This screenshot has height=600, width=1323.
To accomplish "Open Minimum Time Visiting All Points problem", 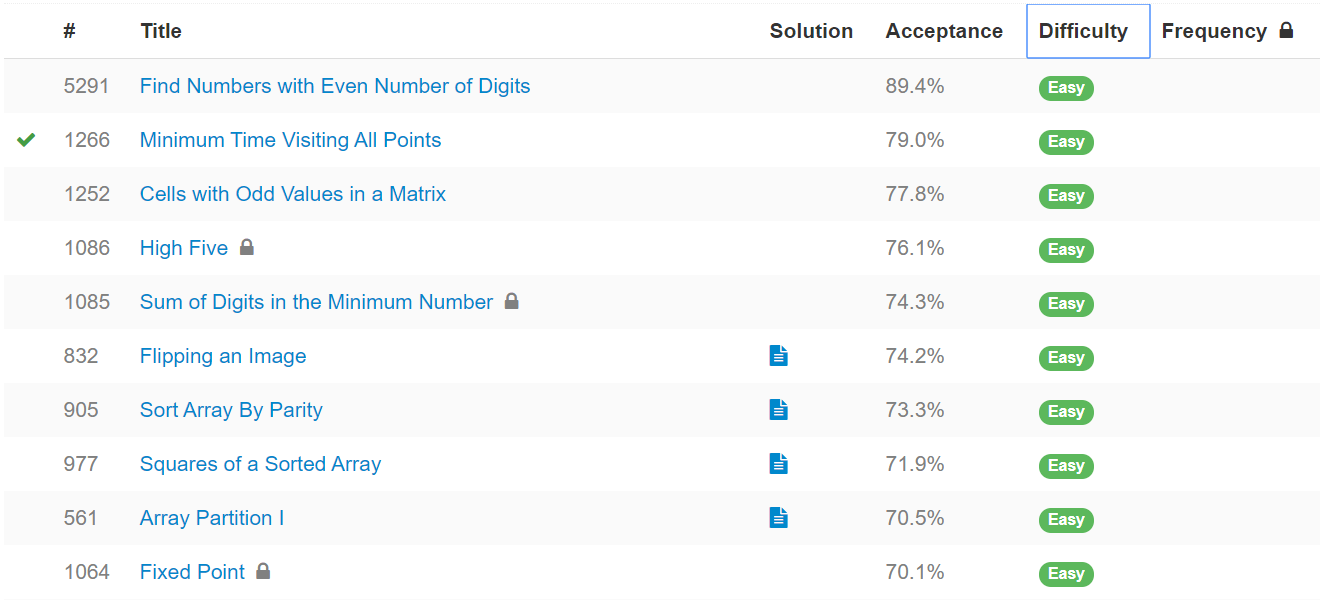I will tap(290, 140).
